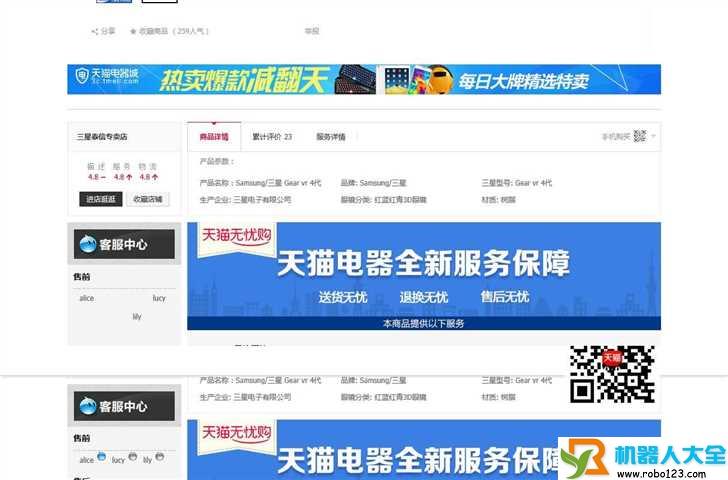Image resolution: width=728 pixels, height=480 pixels.
Task: Contact lily in upper 售前 list
Action: 136,317
